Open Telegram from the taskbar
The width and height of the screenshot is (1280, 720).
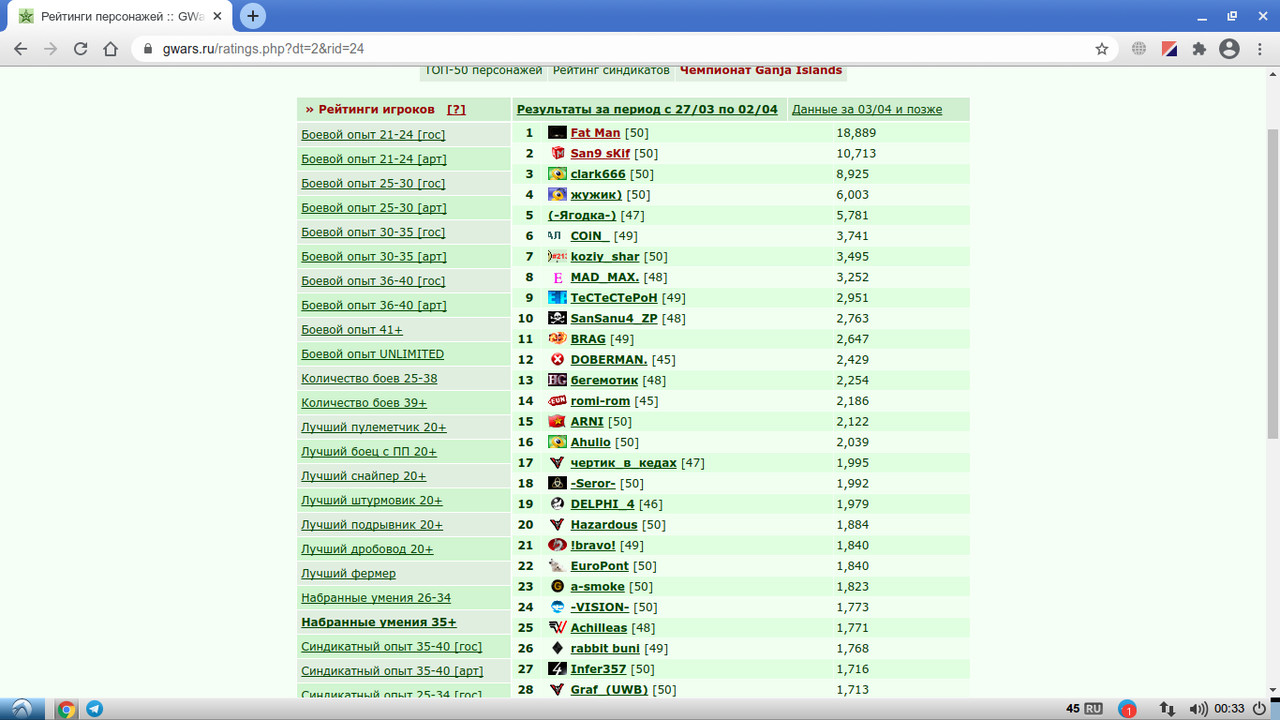tap(95, 709)
